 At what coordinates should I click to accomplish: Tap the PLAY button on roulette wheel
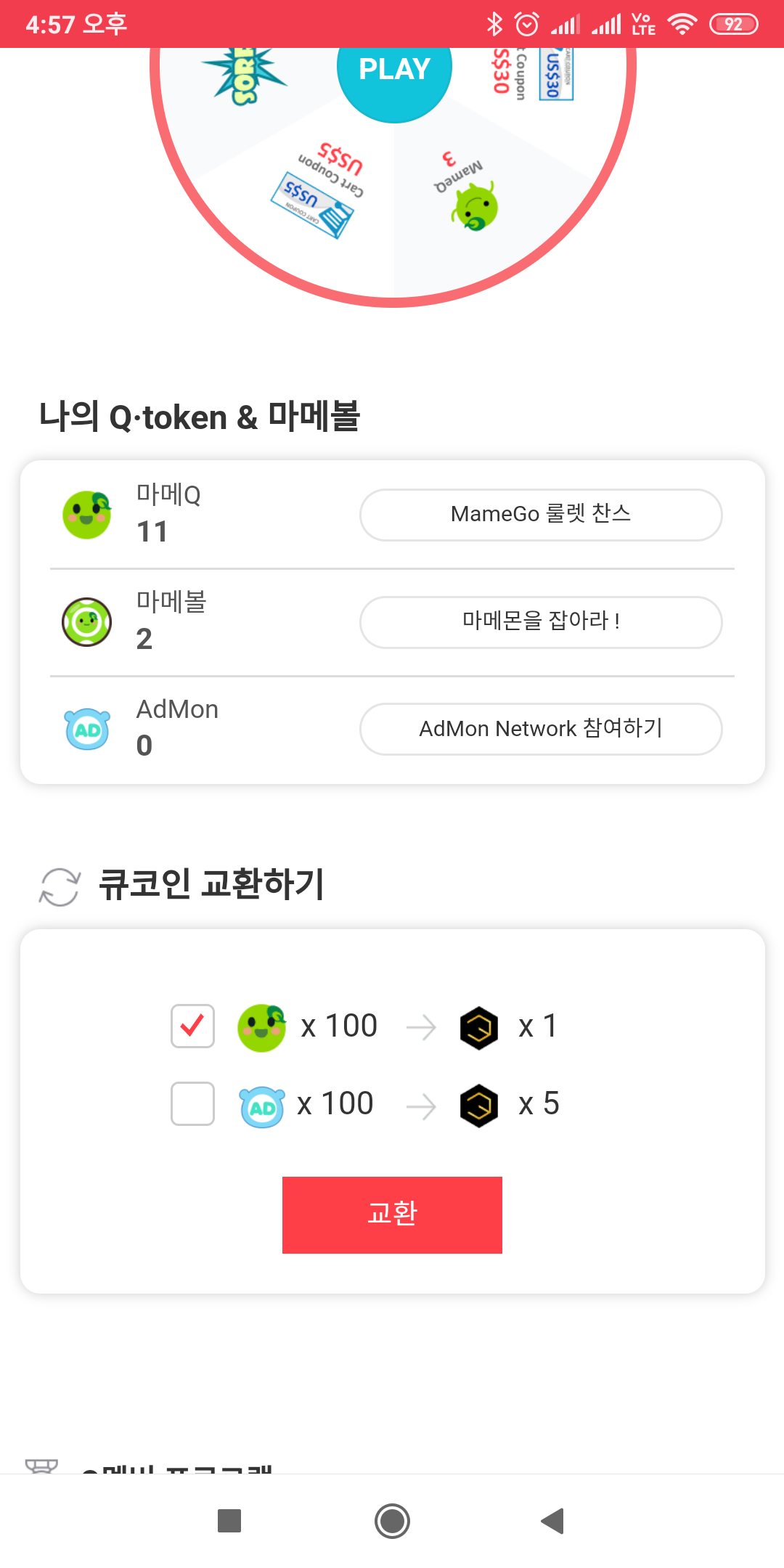click(394, 70)
